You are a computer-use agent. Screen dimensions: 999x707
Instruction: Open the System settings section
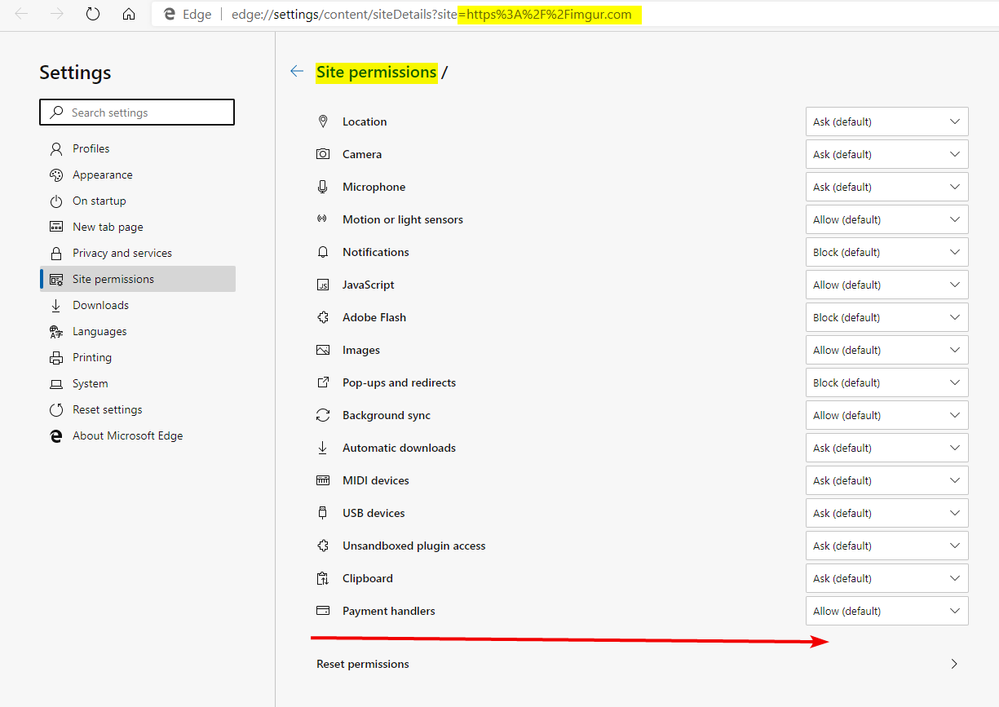coord(138,383)
